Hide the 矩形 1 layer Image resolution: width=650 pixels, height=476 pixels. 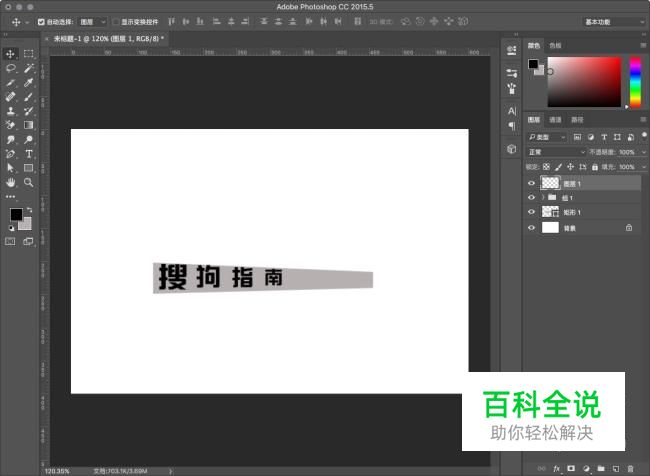pyautogui.click(x=531, y=212)
